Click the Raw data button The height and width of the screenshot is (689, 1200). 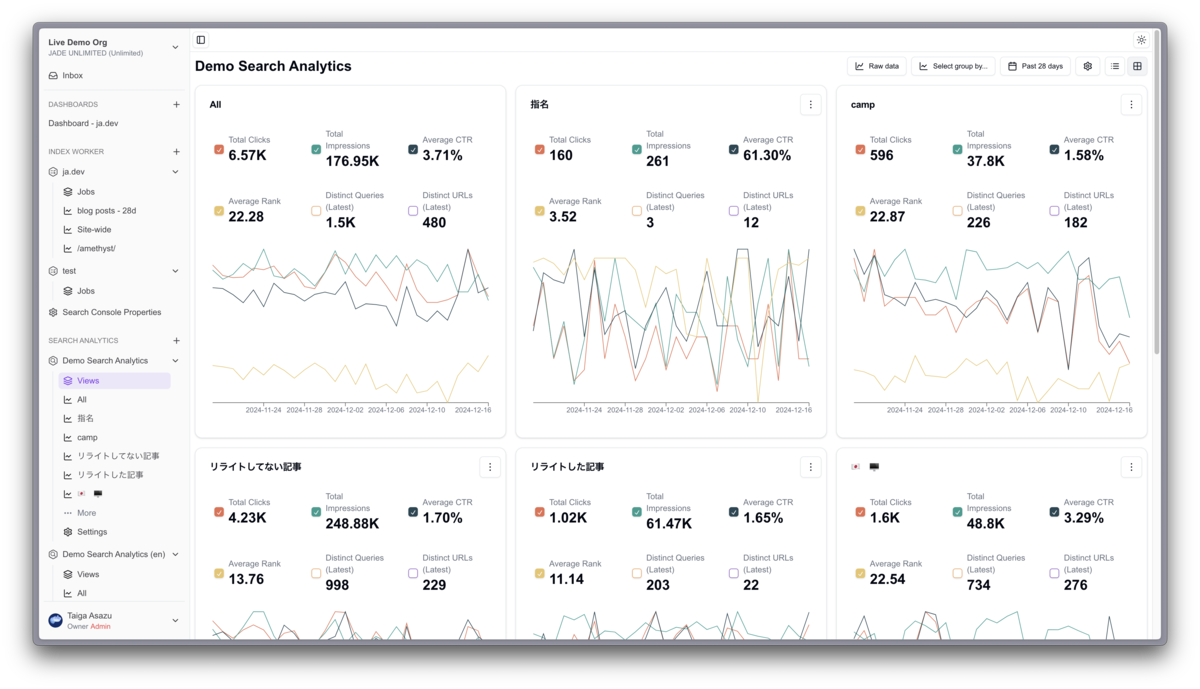[x=877, y=66]
